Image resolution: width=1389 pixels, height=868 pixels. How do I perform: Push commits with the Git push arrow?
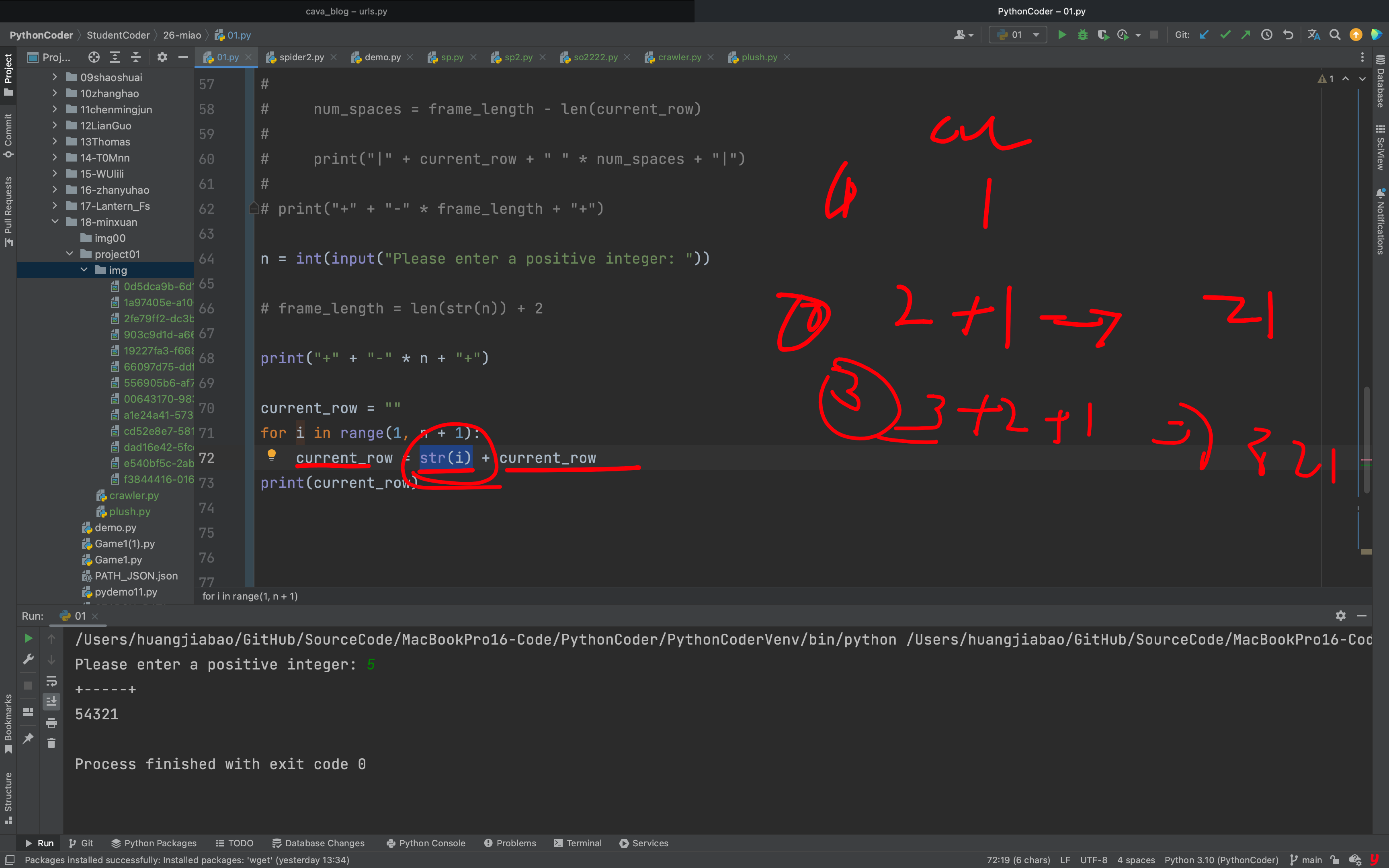1246,35
